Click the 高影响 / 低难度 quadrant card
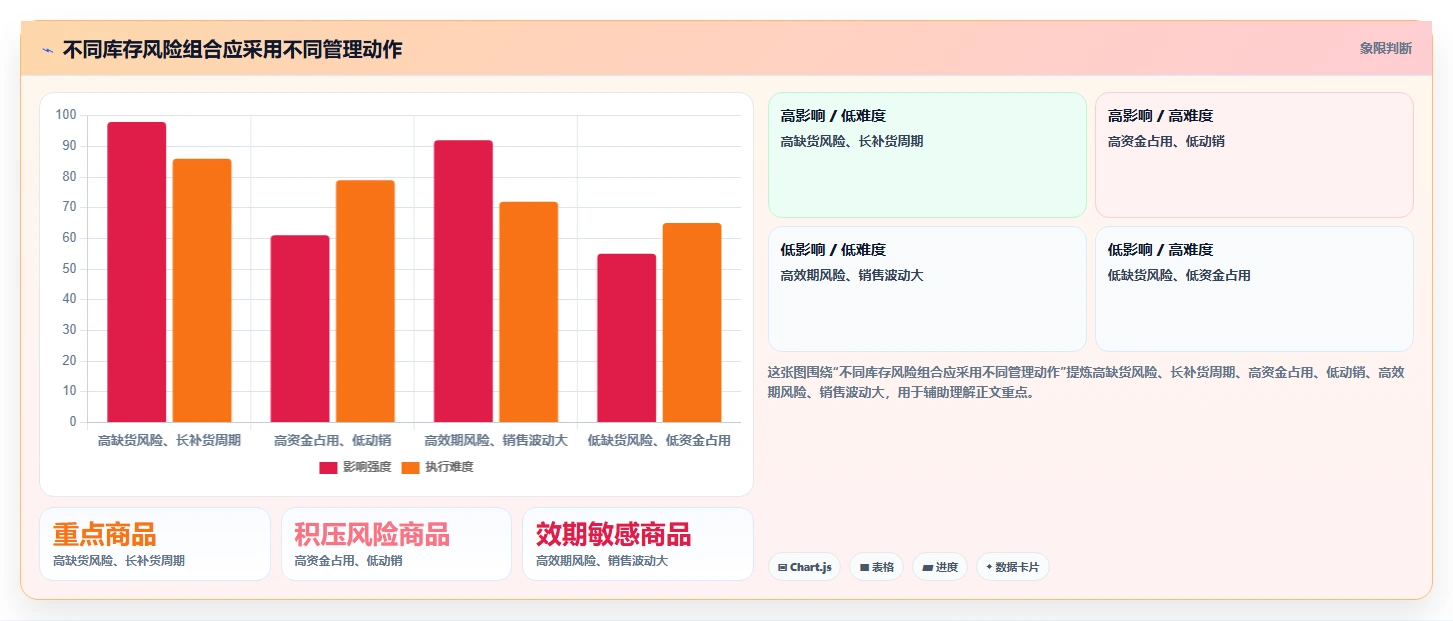This screenshot has width=1453, height=621. [x=927, y=155]
